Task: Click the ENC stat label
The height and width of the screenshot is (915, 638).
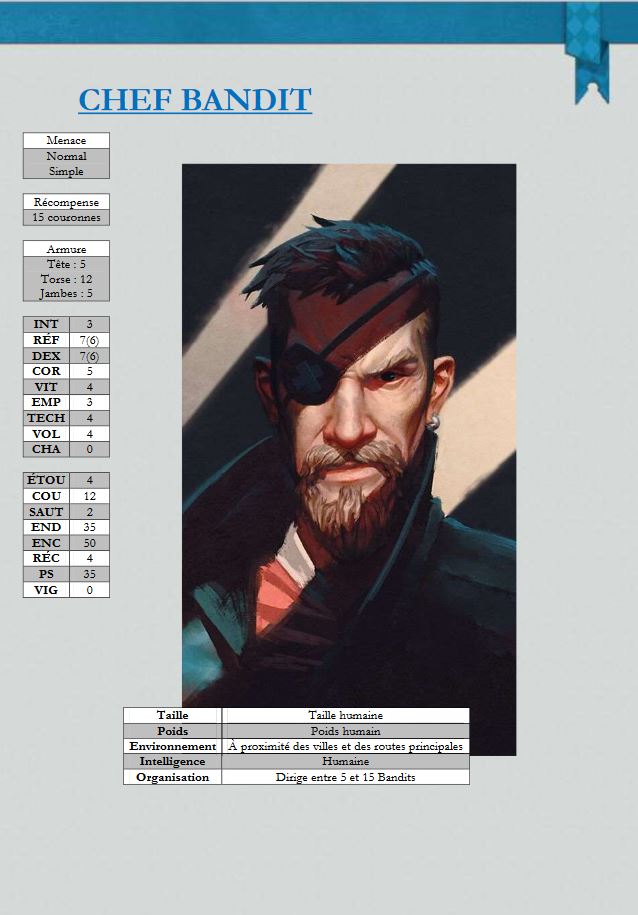Action: tap(46, 543)
